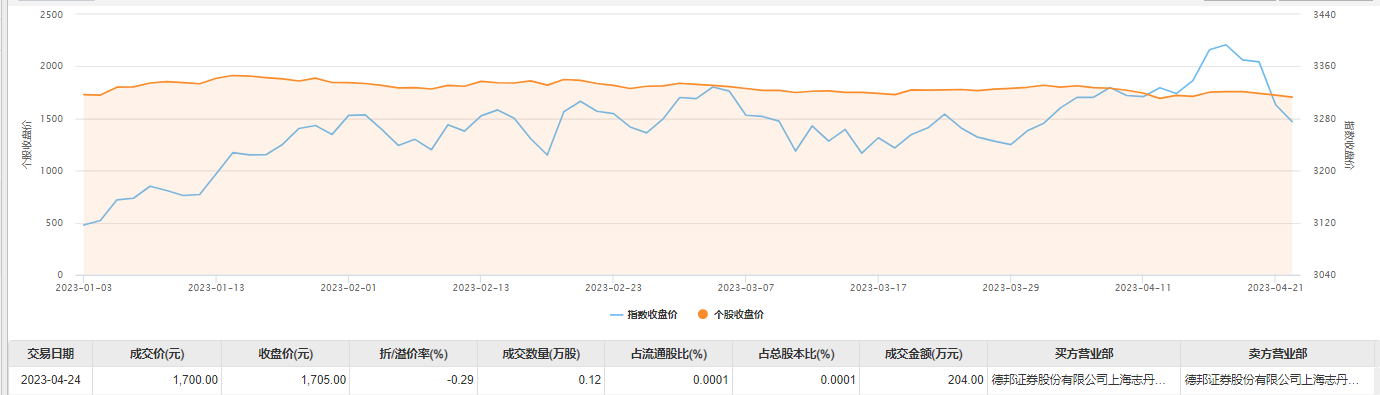Select the 204.00 amount cell
Viewport: 1380px width, 395px height.
pyautogui.click(x=923, y=380)
